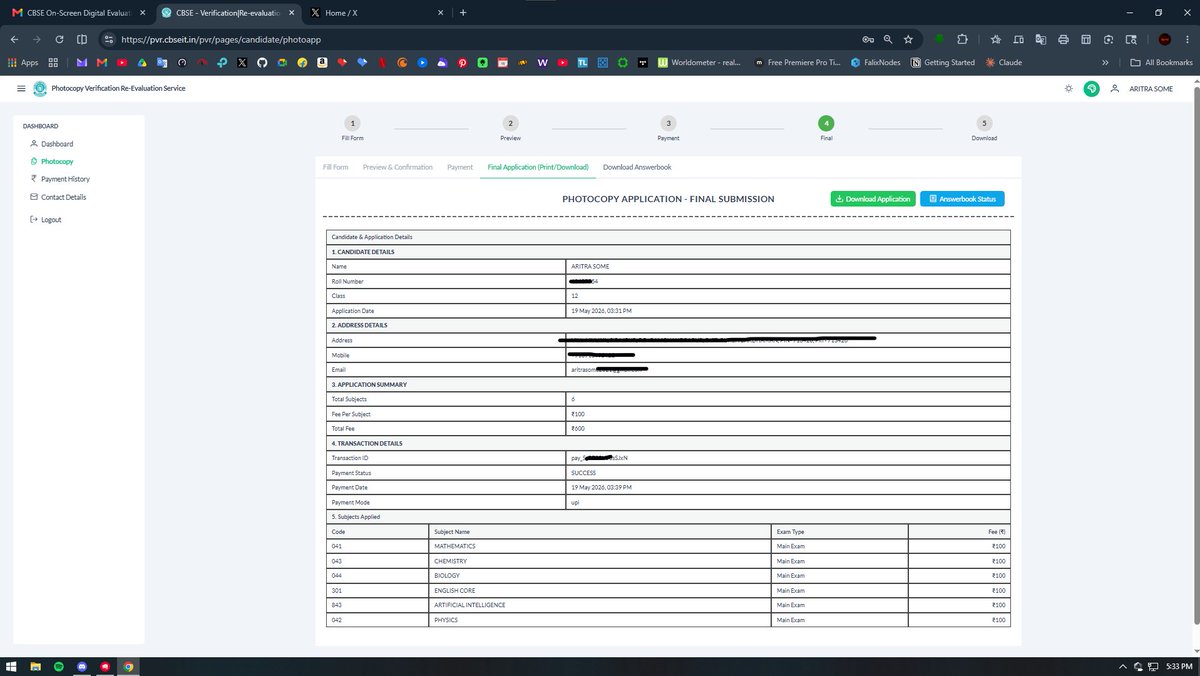Click the payment status SUCCESS value
Viewport: 1200px width, 676px height.
tap(583, 472)
